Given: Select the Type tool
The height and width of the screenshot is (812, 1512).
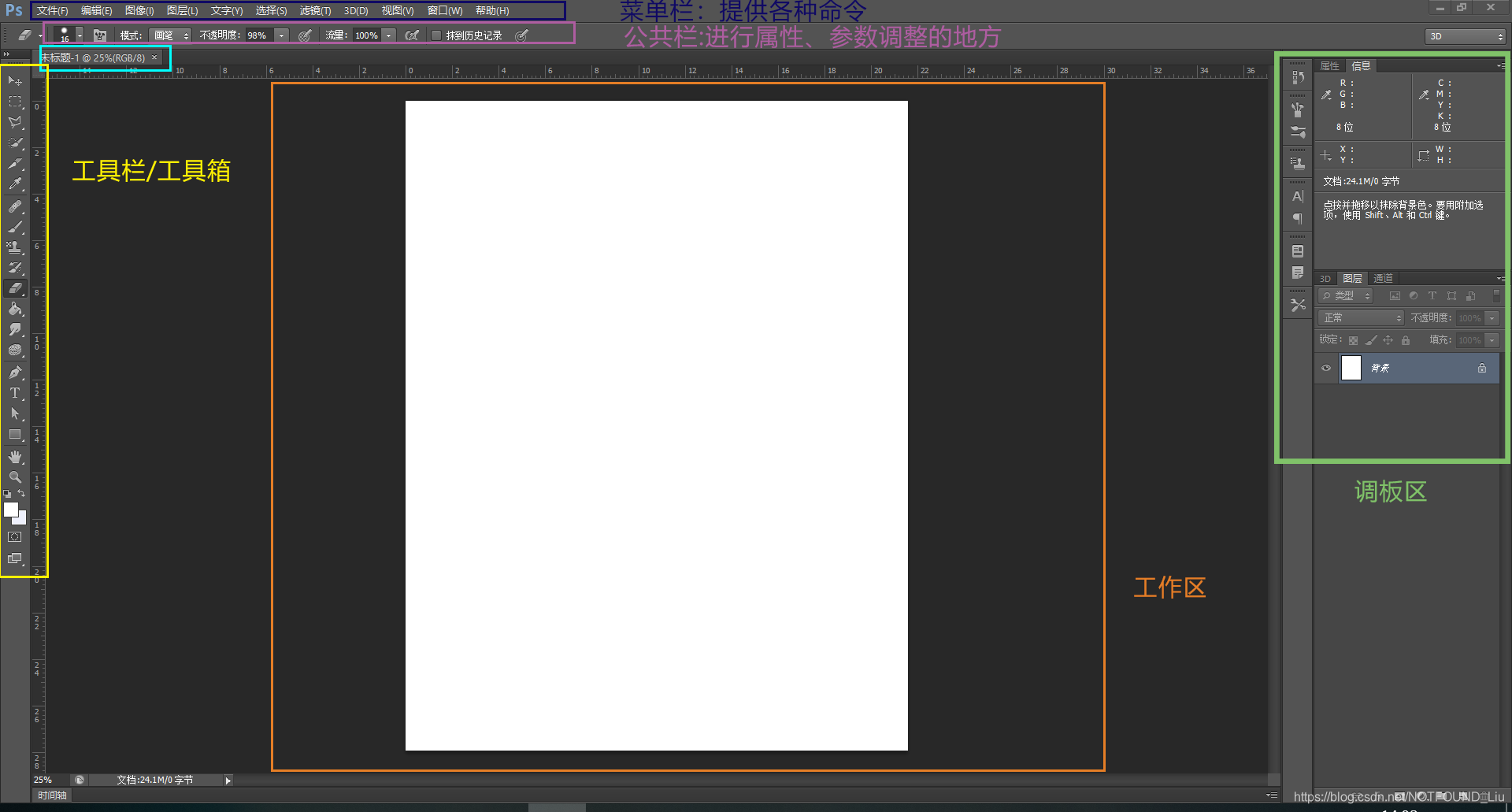Looking at the screenshot, I should tap(15, 392).
